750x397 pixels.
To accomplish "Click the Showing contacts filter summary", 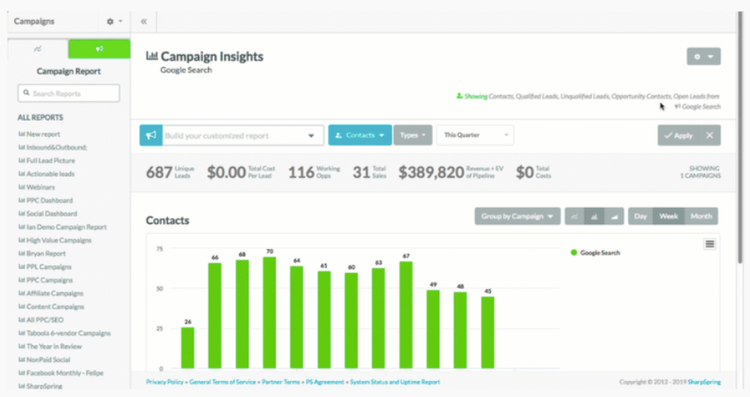I will (x=588, y=101).
